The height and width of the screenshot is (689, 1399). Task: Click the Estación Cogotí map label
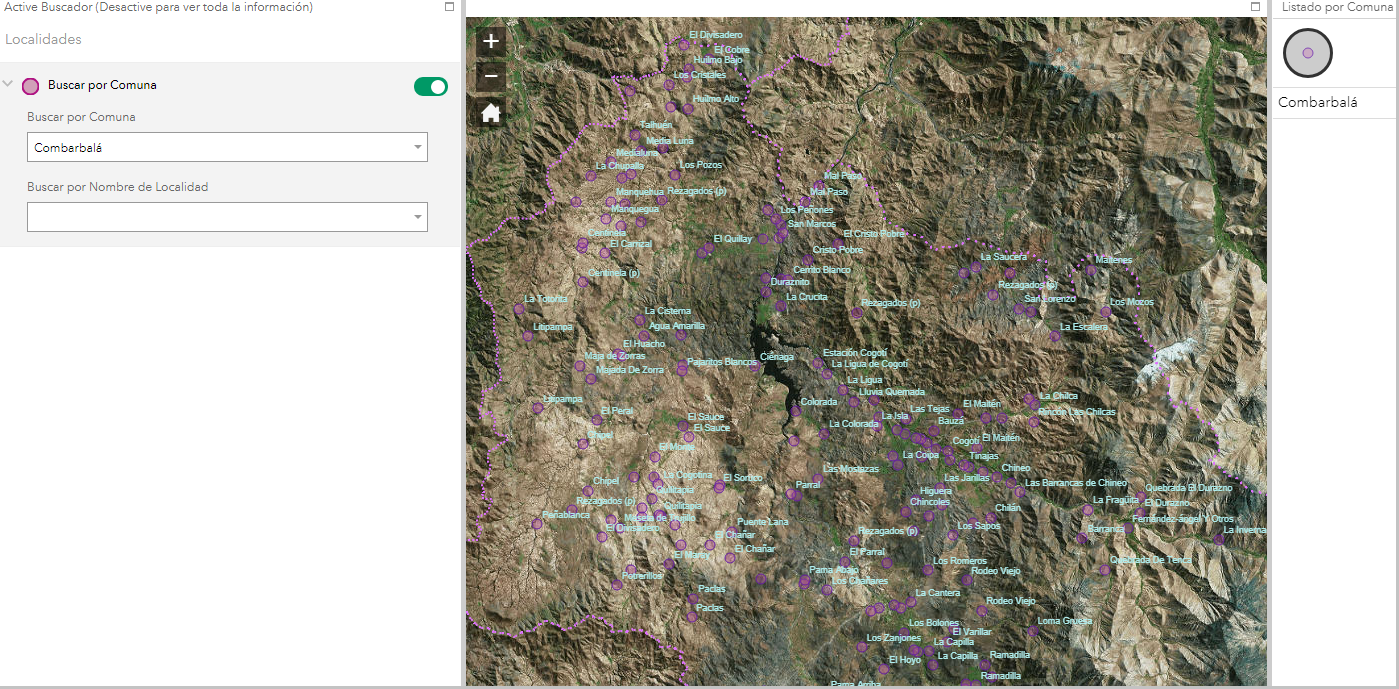click(855, 353)
